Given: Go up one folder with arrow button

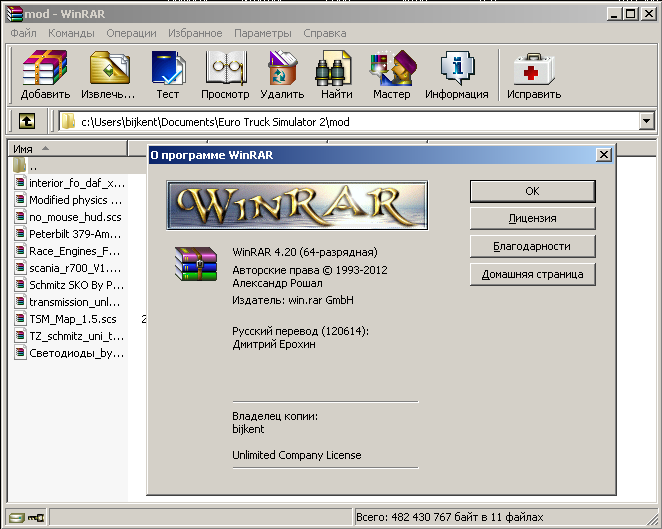Looking at the screenshot, I should click(x=27, y=122).
